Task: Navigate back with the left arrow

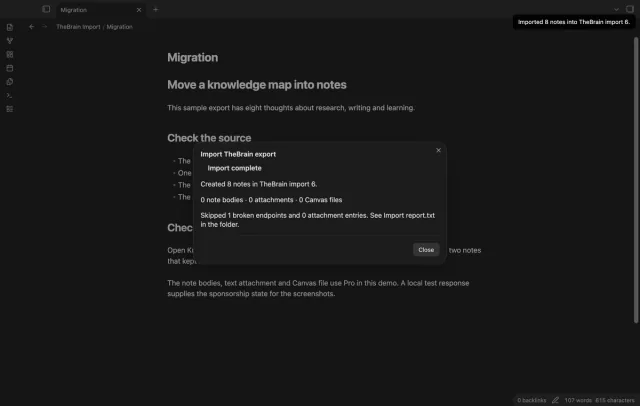Action: point(31,27)
